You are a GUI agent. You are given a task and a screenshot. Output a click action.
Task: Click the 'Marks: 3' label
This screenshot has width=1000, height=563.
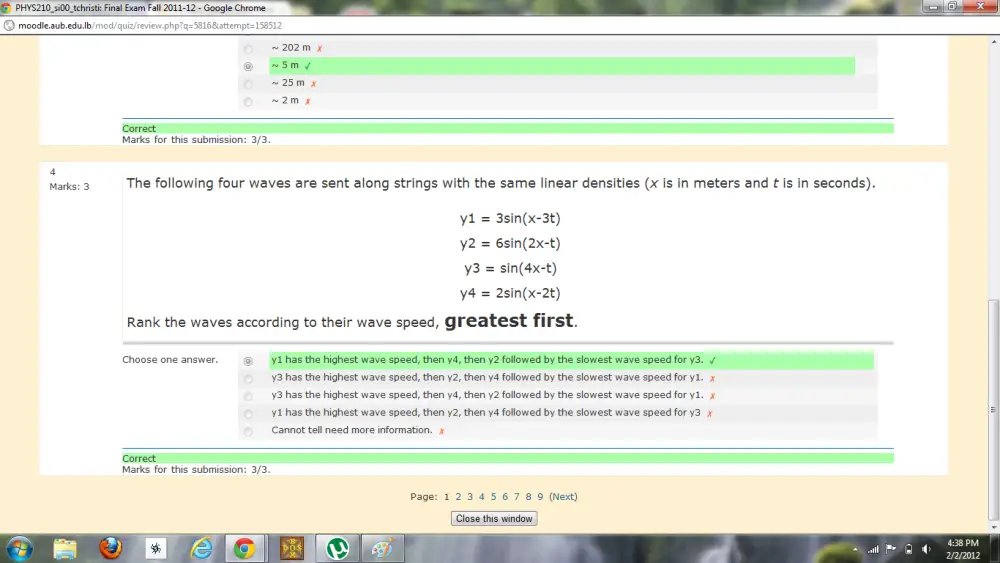coord(69,187)
